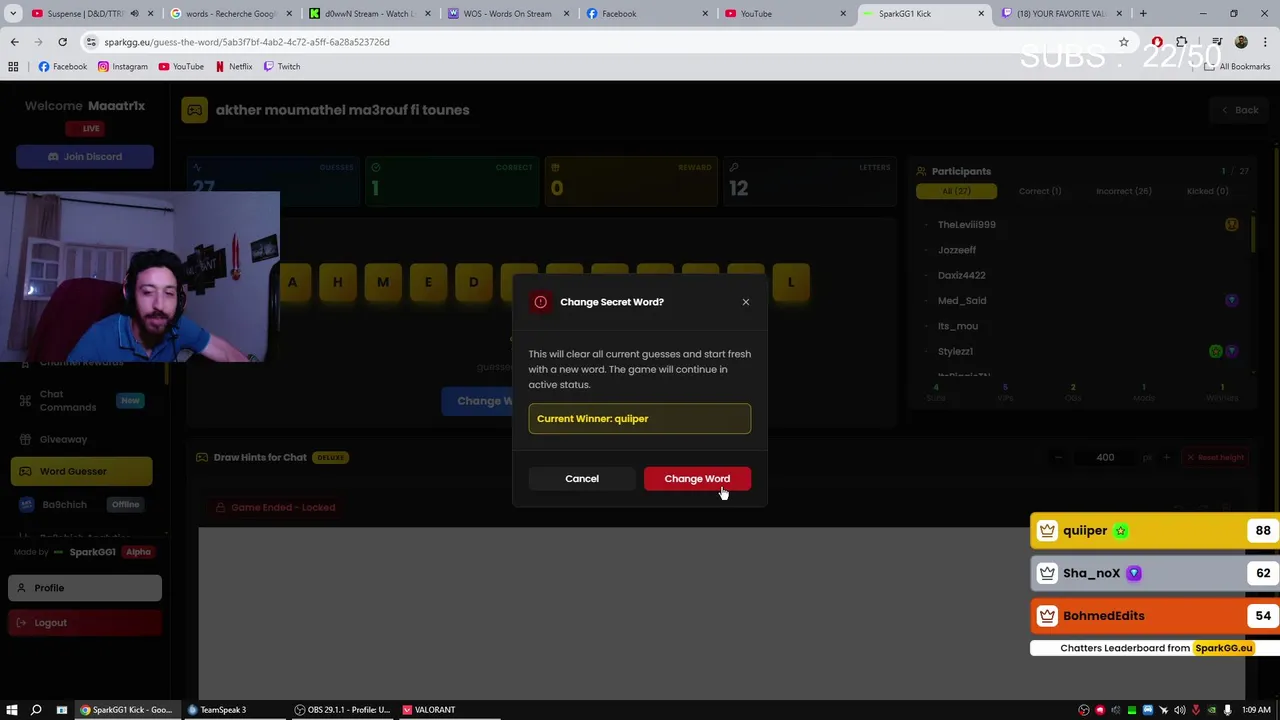Click the quiiper leaderboard row
The width and height of the screenshot is (1280, 720).
click(1155, 531)
